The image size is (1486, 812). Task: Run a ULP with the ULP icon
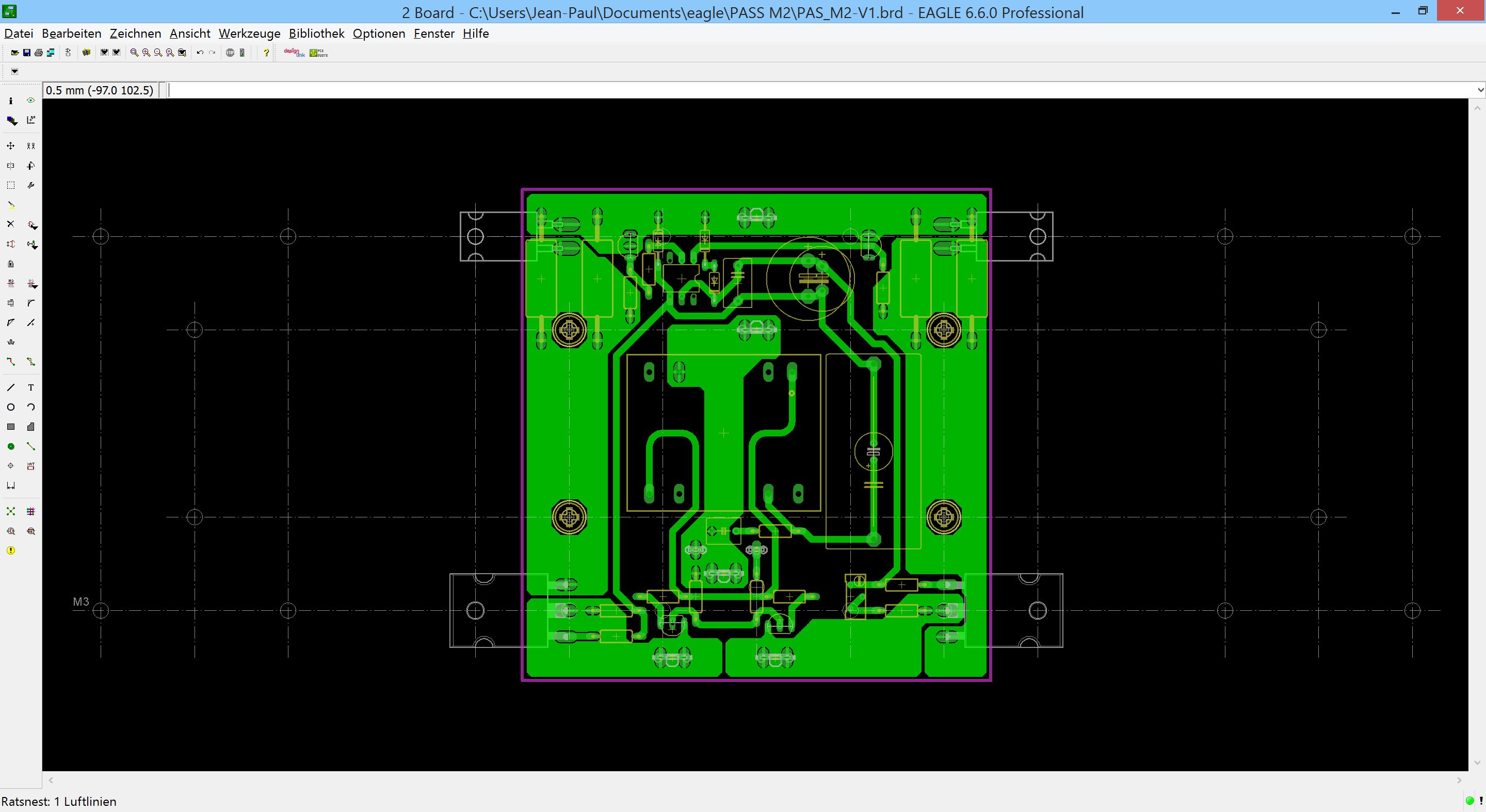pyautogui.click(x=117, y=53)
